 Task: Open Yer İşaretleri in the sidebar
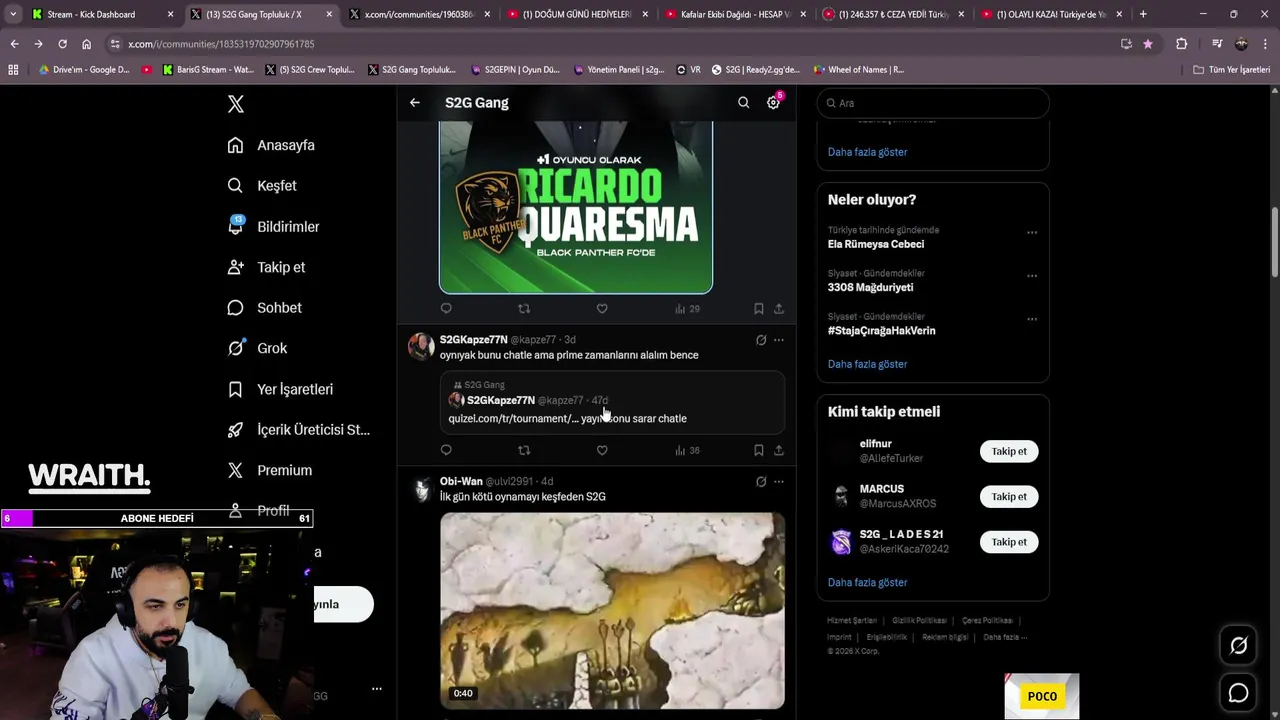pyautogui.click(x=280, y=389)
